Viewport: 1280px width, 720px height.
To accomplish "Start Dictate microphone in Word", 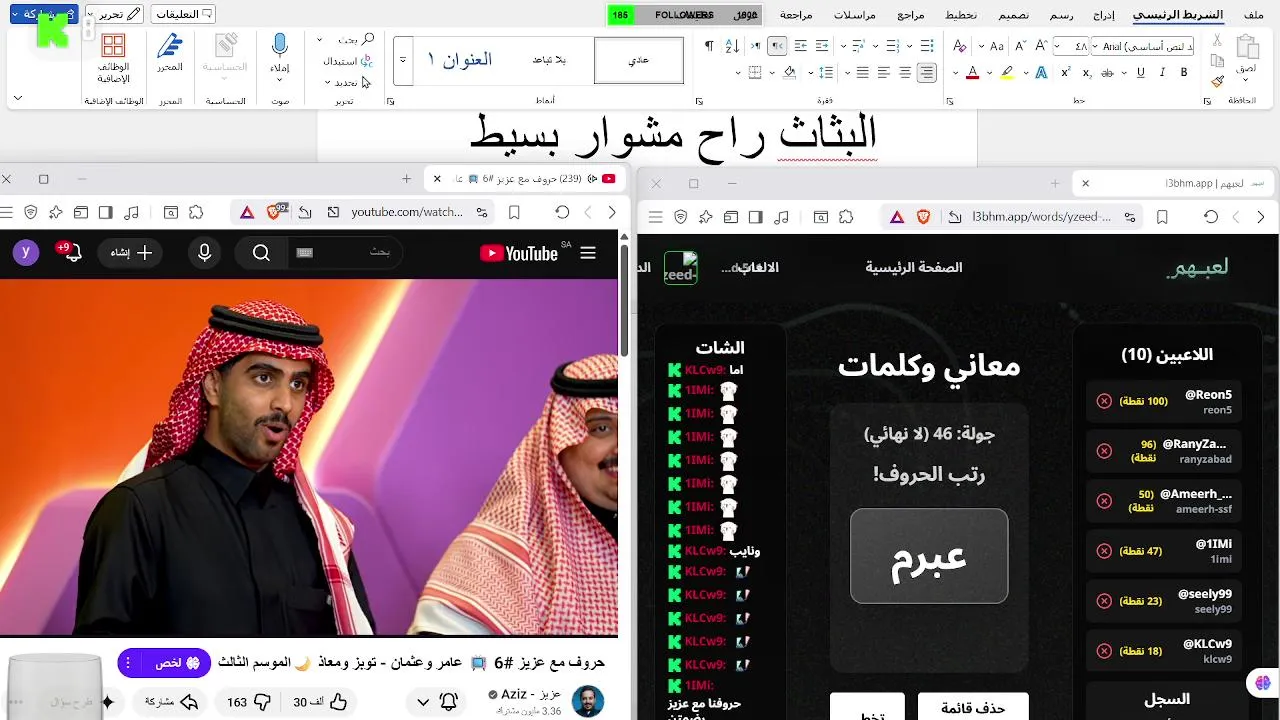I will 280,55.
